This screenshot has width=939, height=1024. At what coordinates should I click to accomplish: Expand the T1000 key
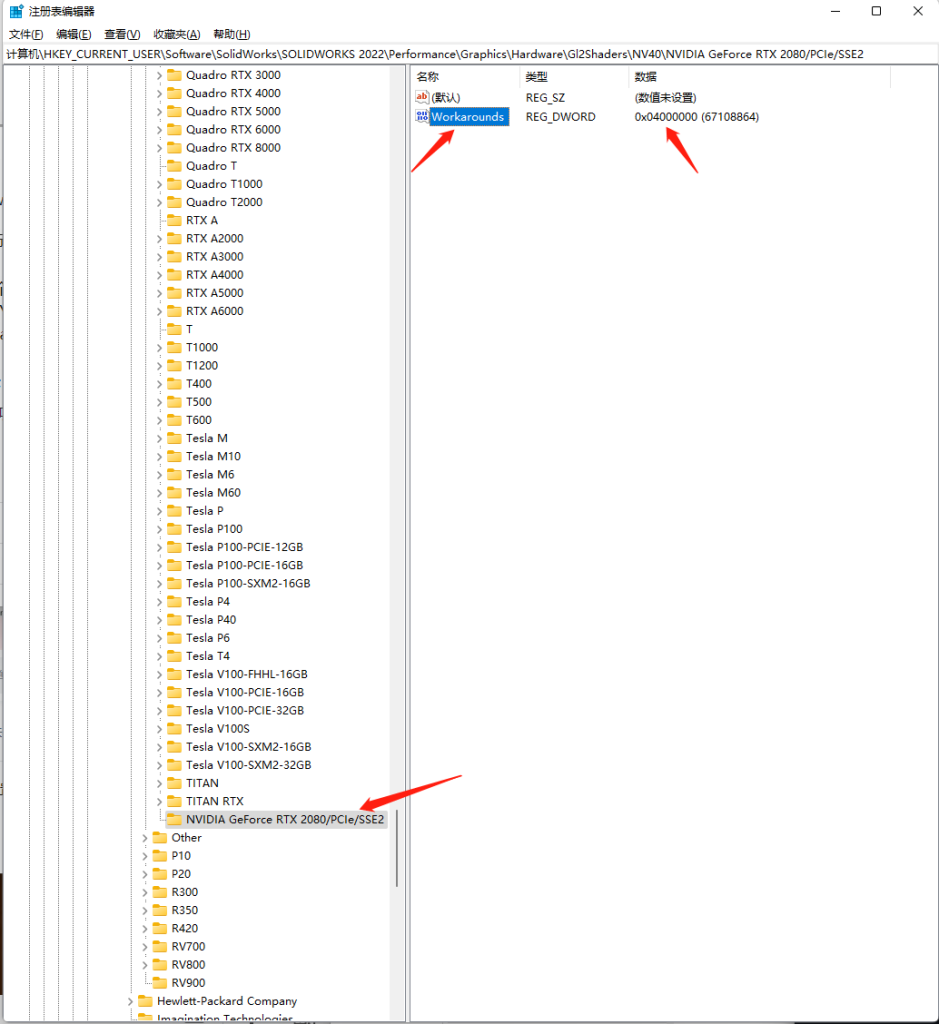click(159, 348)
